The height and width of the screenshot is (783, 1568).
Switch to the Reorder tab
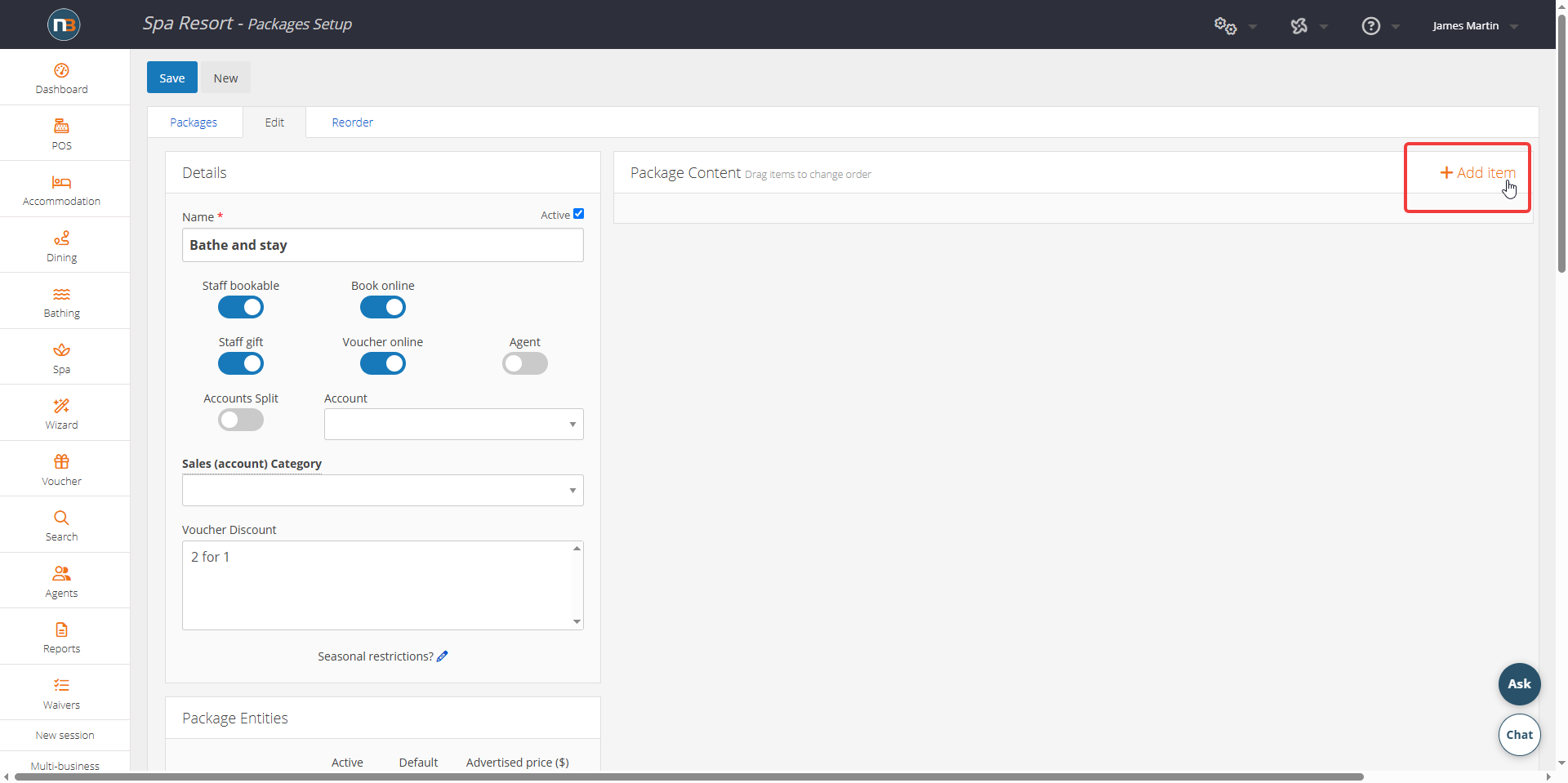[x=353, y=122]
